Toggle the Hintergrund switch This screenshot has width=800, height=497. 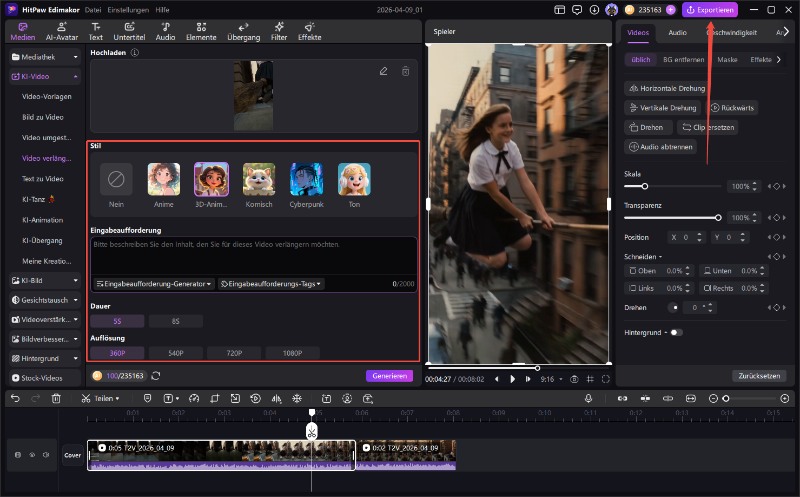(677, 332)
